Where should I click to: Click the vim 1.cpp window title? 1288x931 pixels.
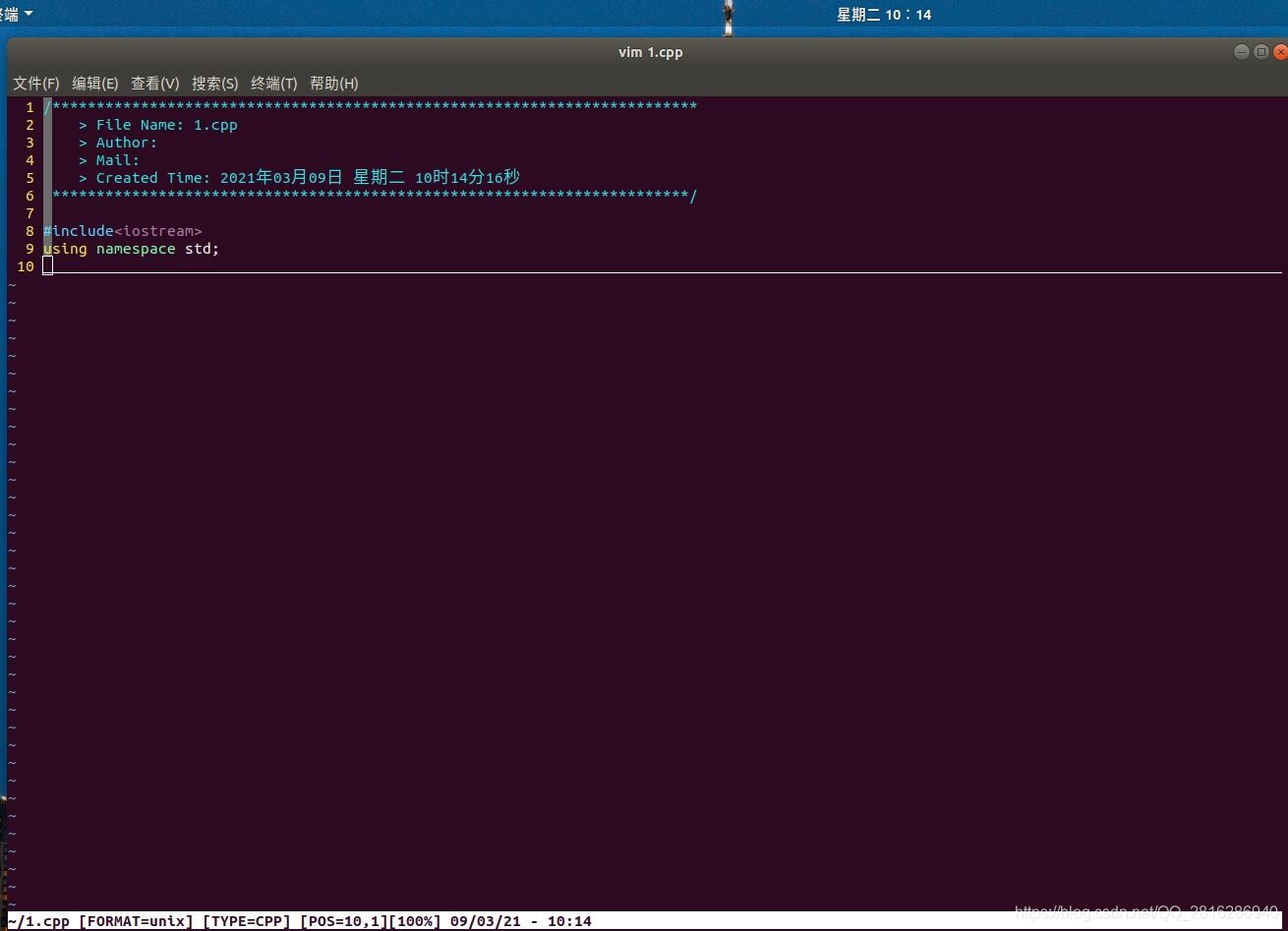[650, 52]
